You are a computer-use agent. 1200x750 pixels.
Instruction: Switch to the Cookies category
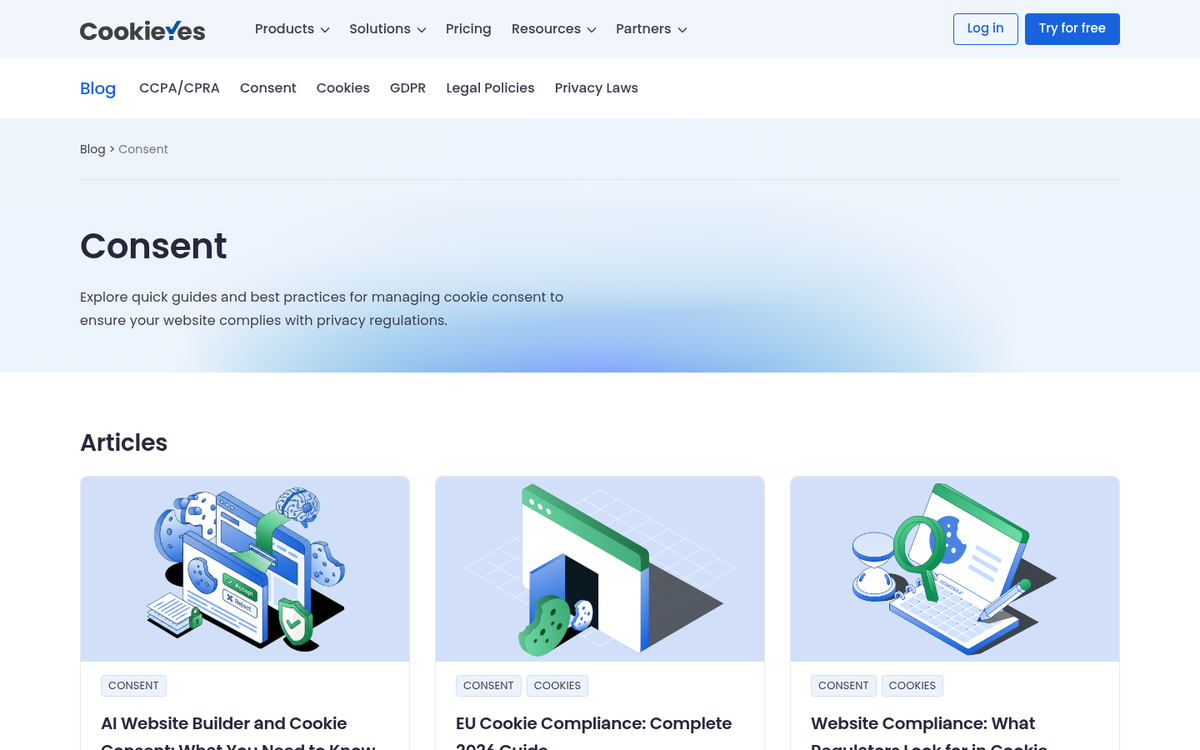[x=343, y=88]
